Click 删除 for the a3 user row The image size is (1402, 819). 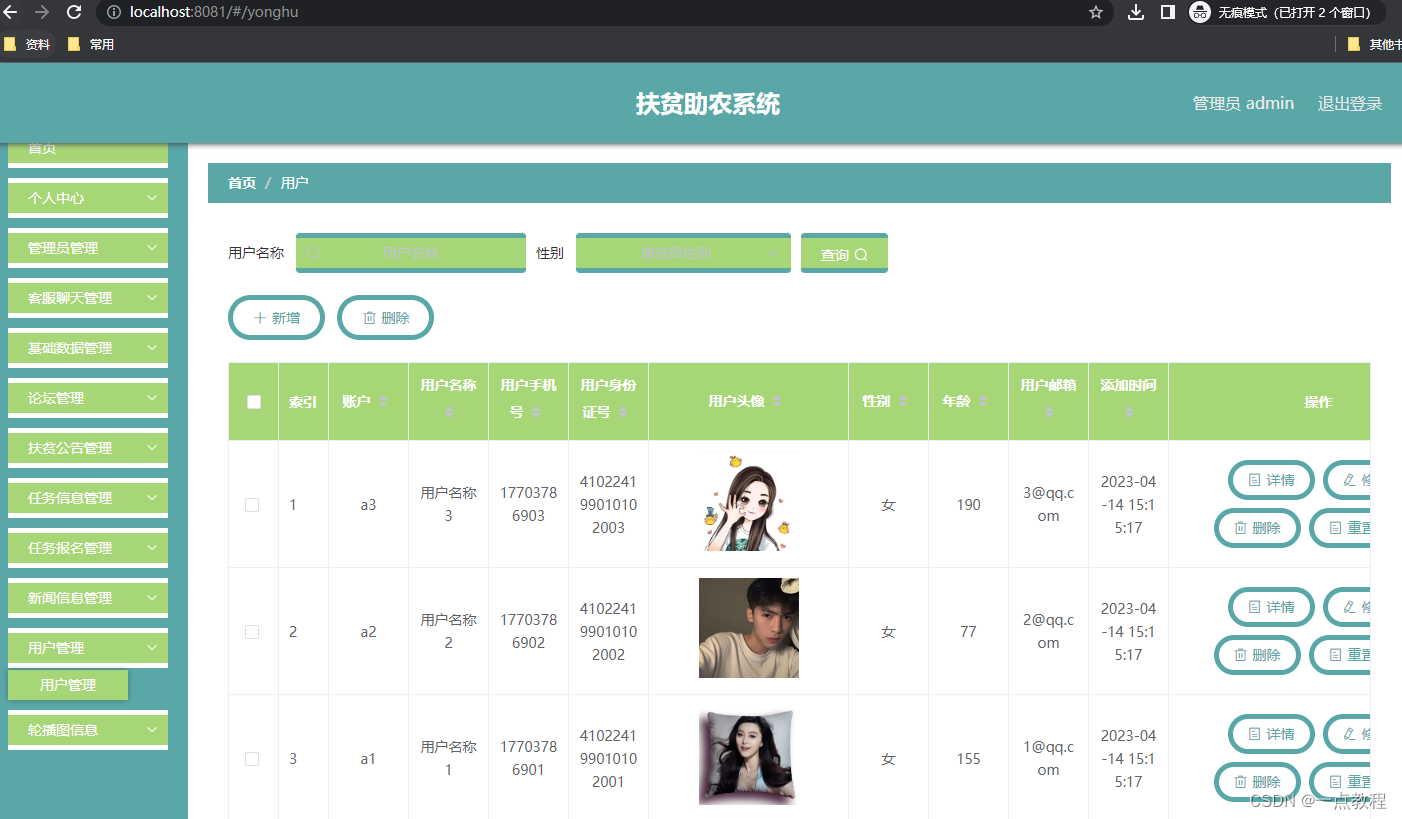(x=1257, y=527)
